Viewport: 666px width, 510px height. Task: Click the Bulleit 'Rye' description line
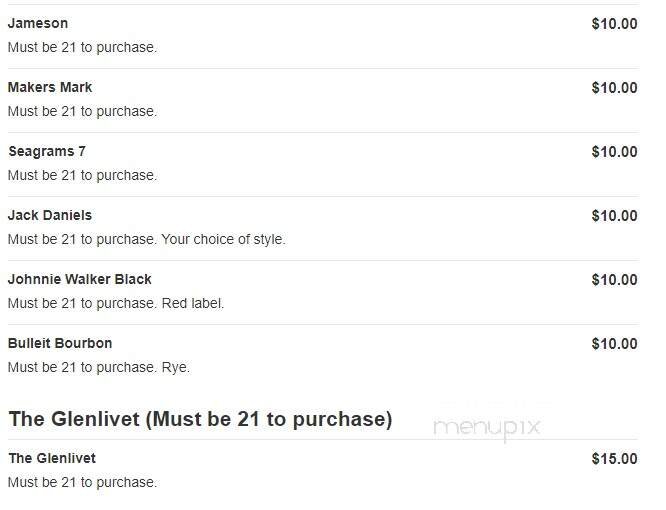click(x=175, y=367)
